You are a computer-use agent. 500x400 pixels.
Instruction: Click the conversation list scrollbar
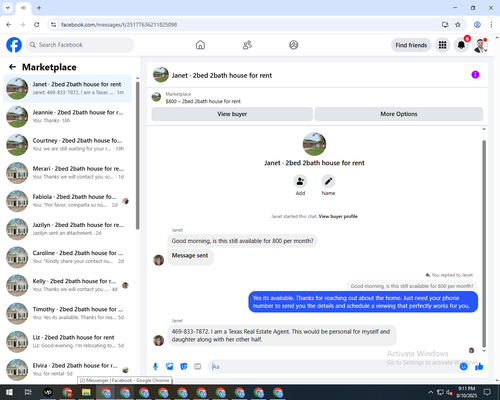[x=138, y=155]
